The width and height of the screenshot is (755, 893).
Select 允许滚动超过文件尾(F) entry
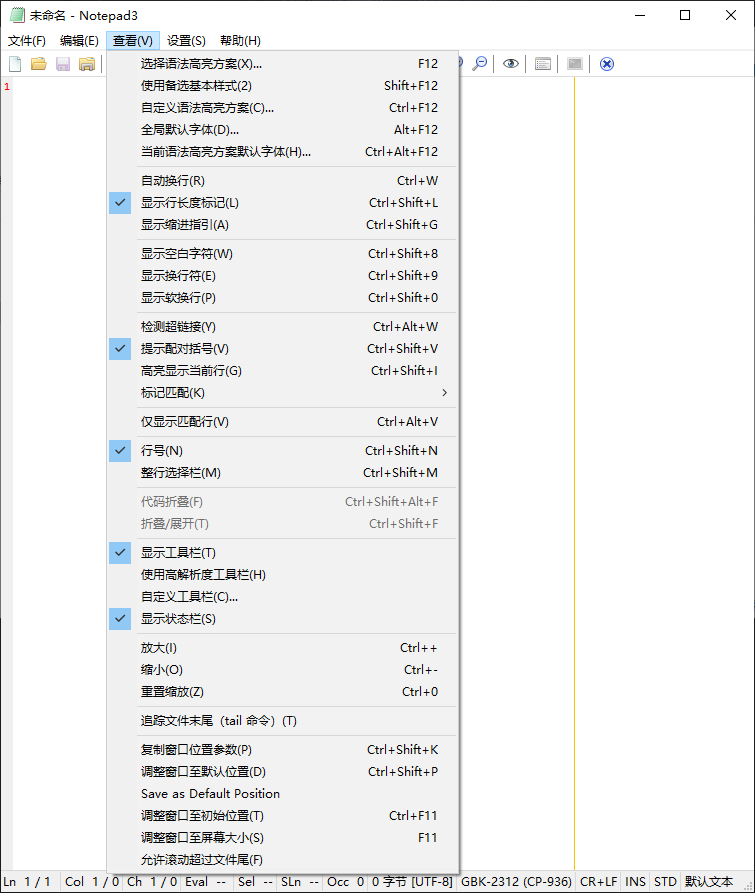[282, 860]
